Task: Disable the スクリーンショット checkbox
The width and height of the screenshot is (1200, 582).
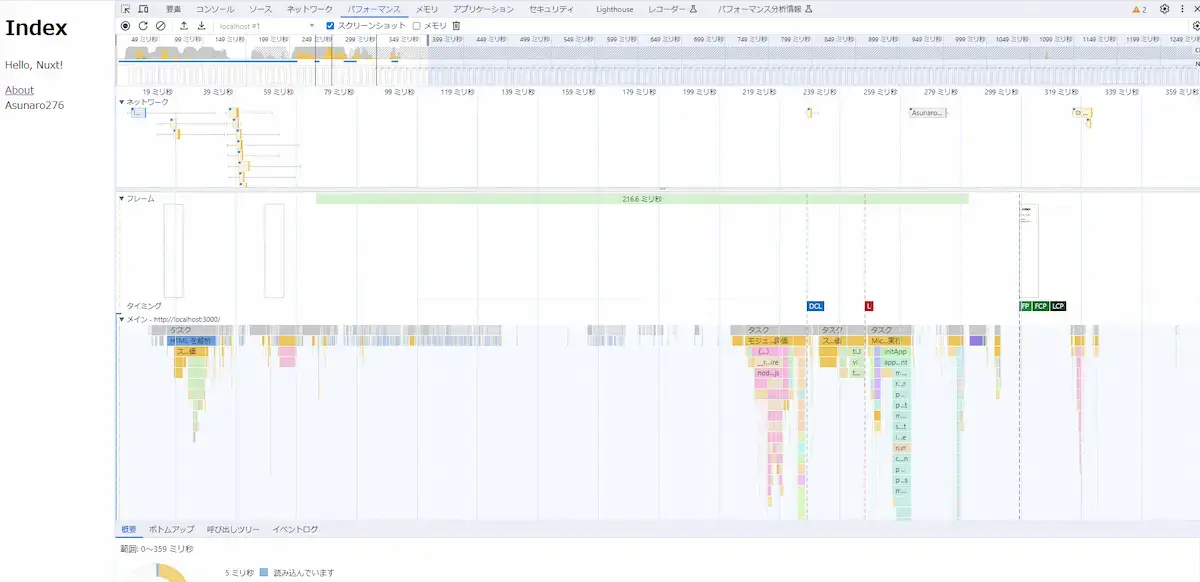Action: click(x=329, y=26)
